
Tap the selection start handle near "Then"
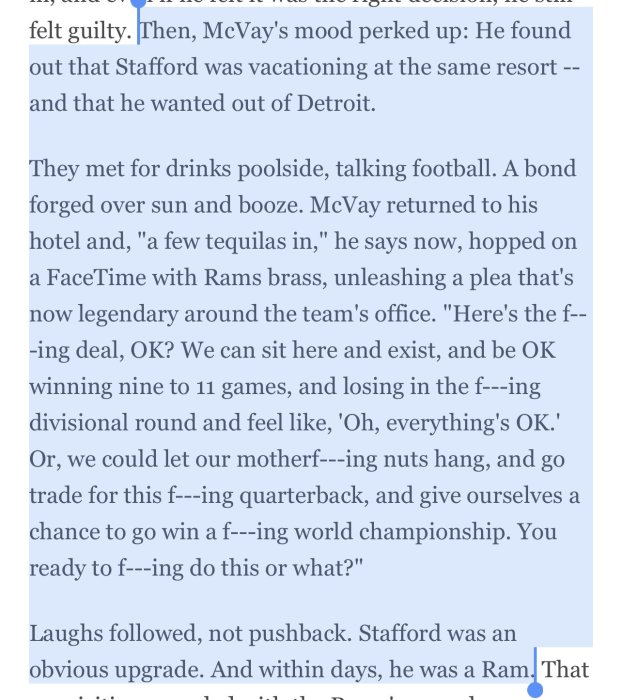pyautogui.click(x=138, y=4)
